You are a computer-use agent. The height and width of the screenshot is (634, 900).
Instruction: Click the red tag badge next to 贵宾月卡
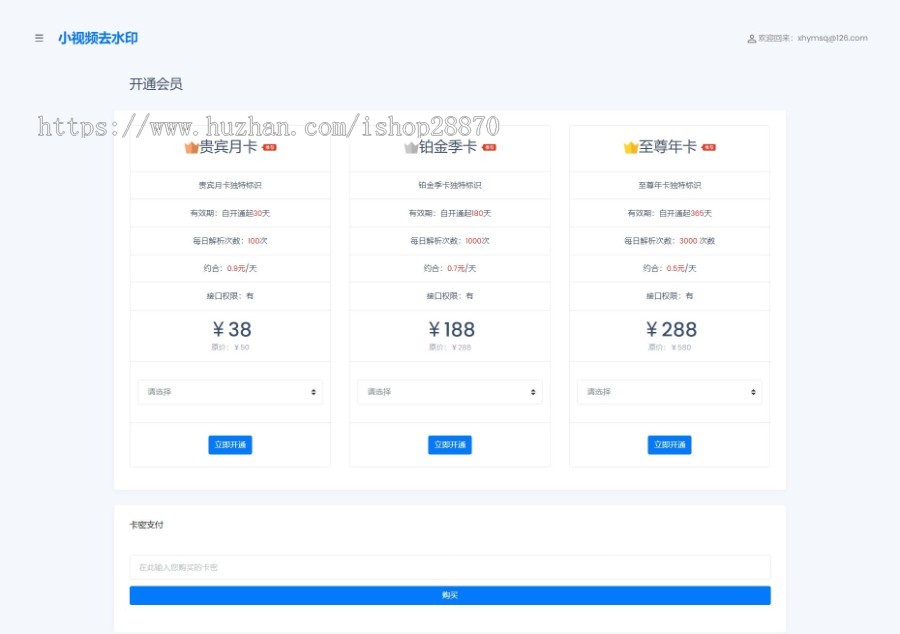(x=269, y=147)
